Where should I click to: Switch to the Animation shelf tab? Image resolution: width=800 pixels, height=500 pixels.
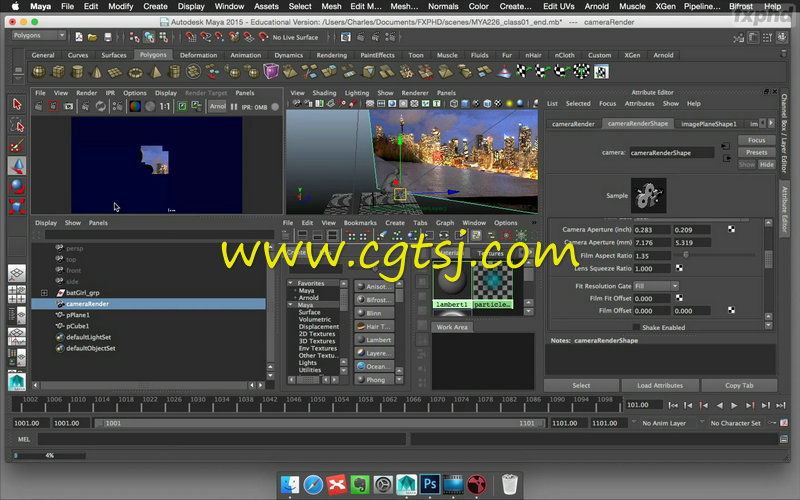coord(245,55)
